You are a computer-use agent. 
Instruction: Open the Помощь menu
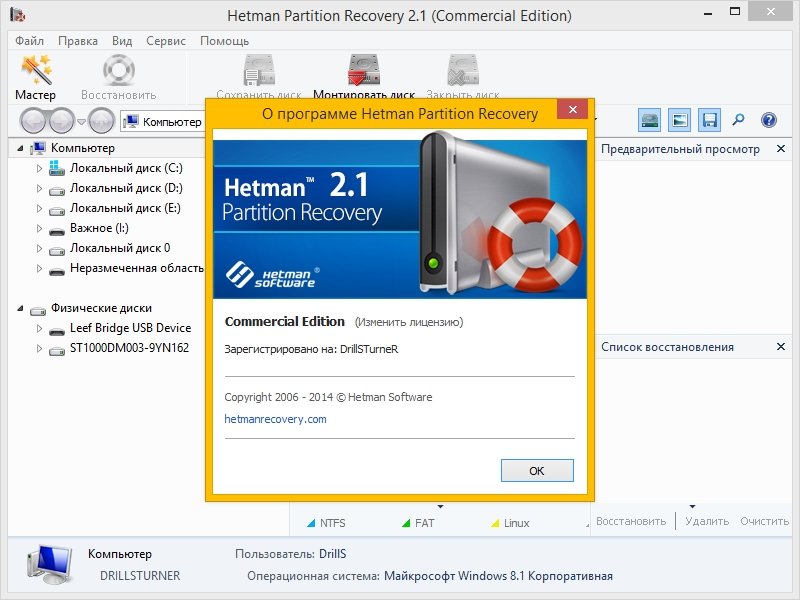point(224,41)
